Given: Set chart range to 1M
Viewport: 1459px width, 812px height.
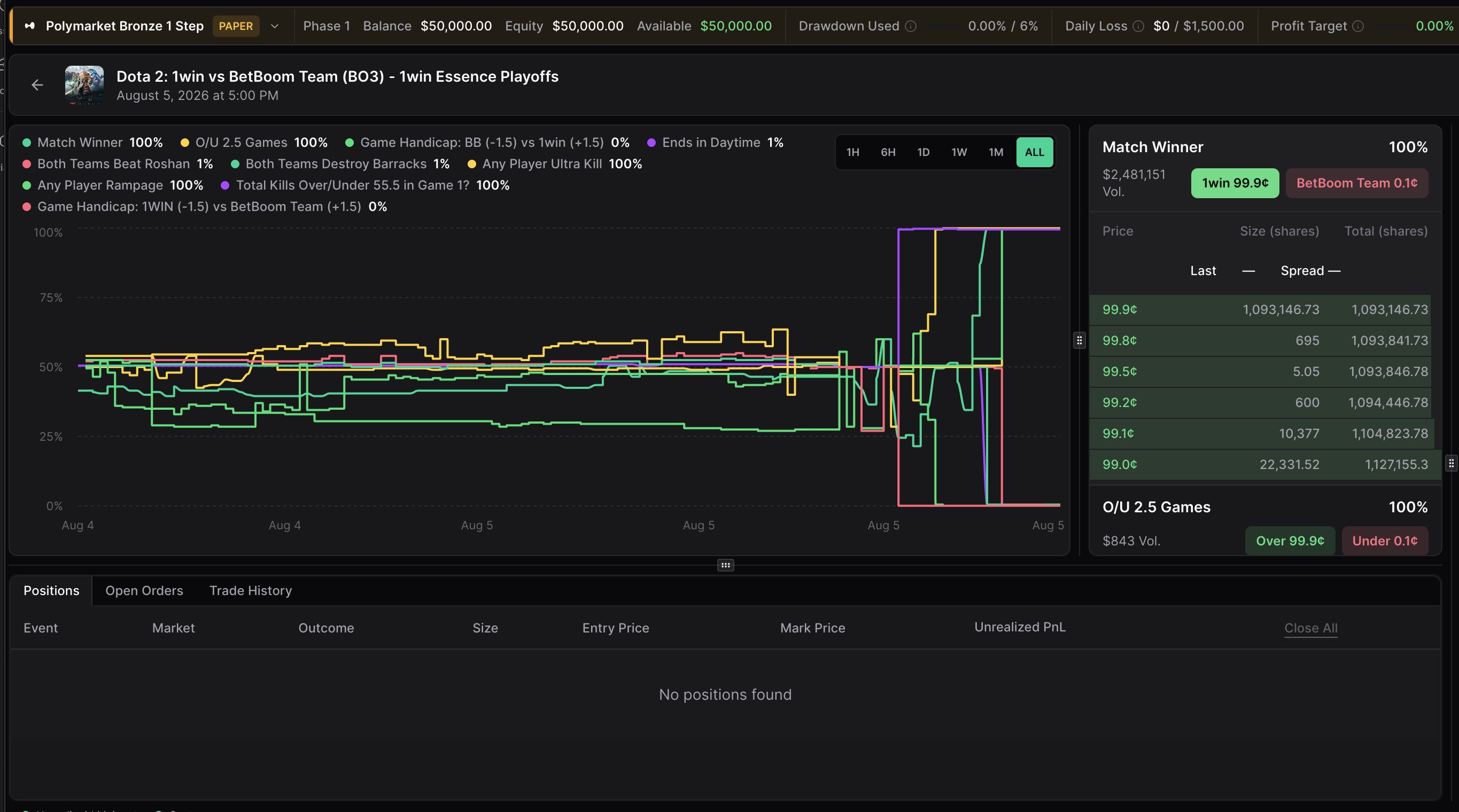Looking at the screenshot, I should tap(996, 152).
